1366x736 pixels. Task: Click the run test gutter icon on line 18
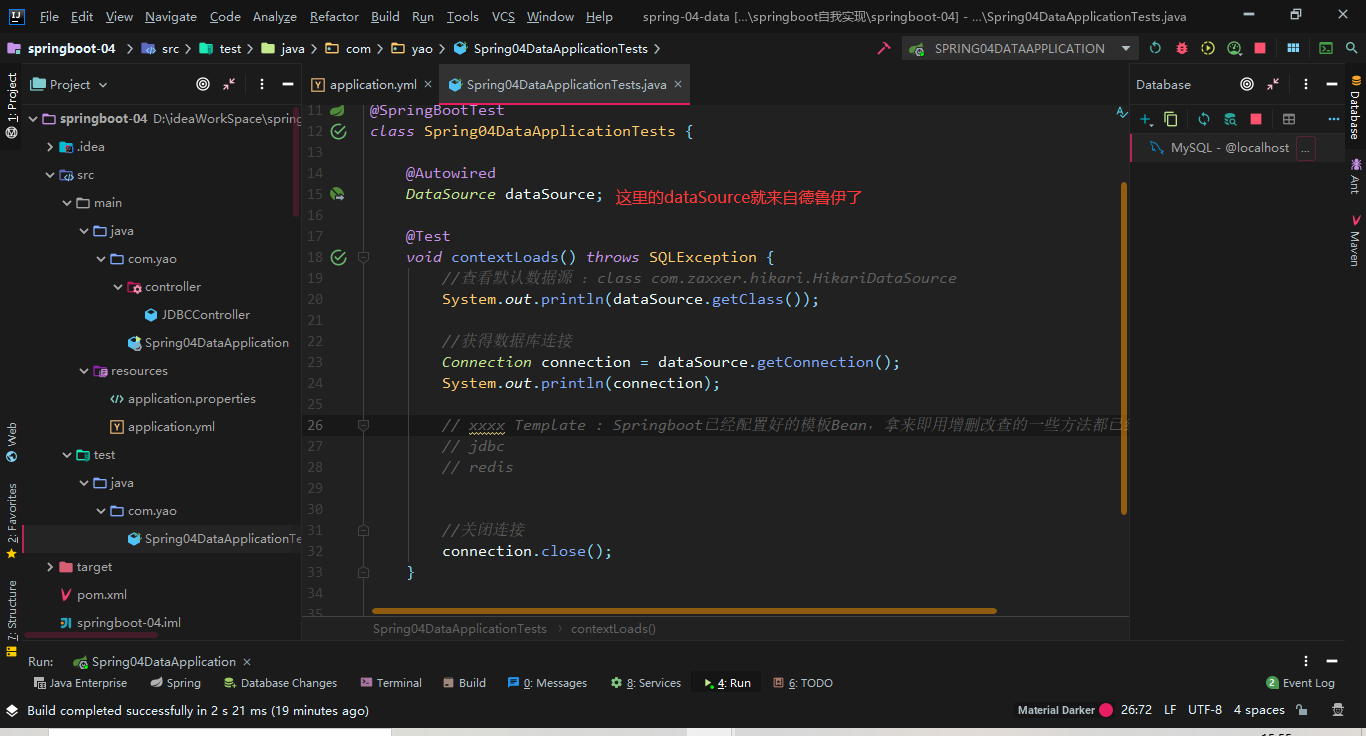338,257
